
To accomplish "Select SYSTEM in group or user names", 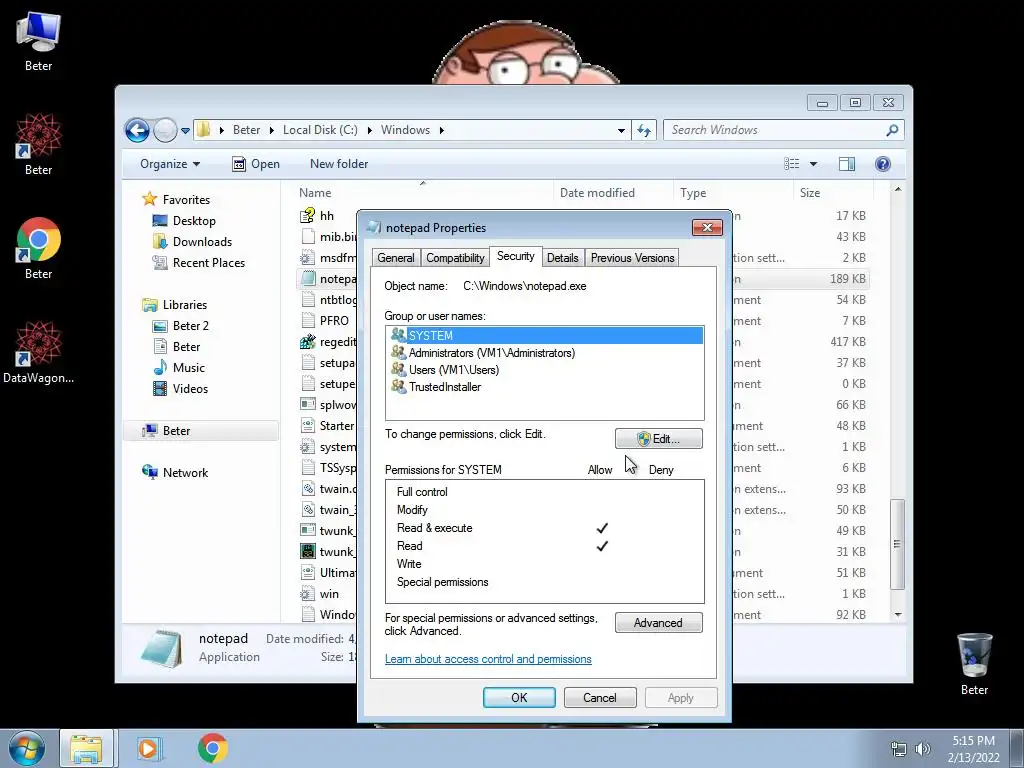I will click(545, 335).
